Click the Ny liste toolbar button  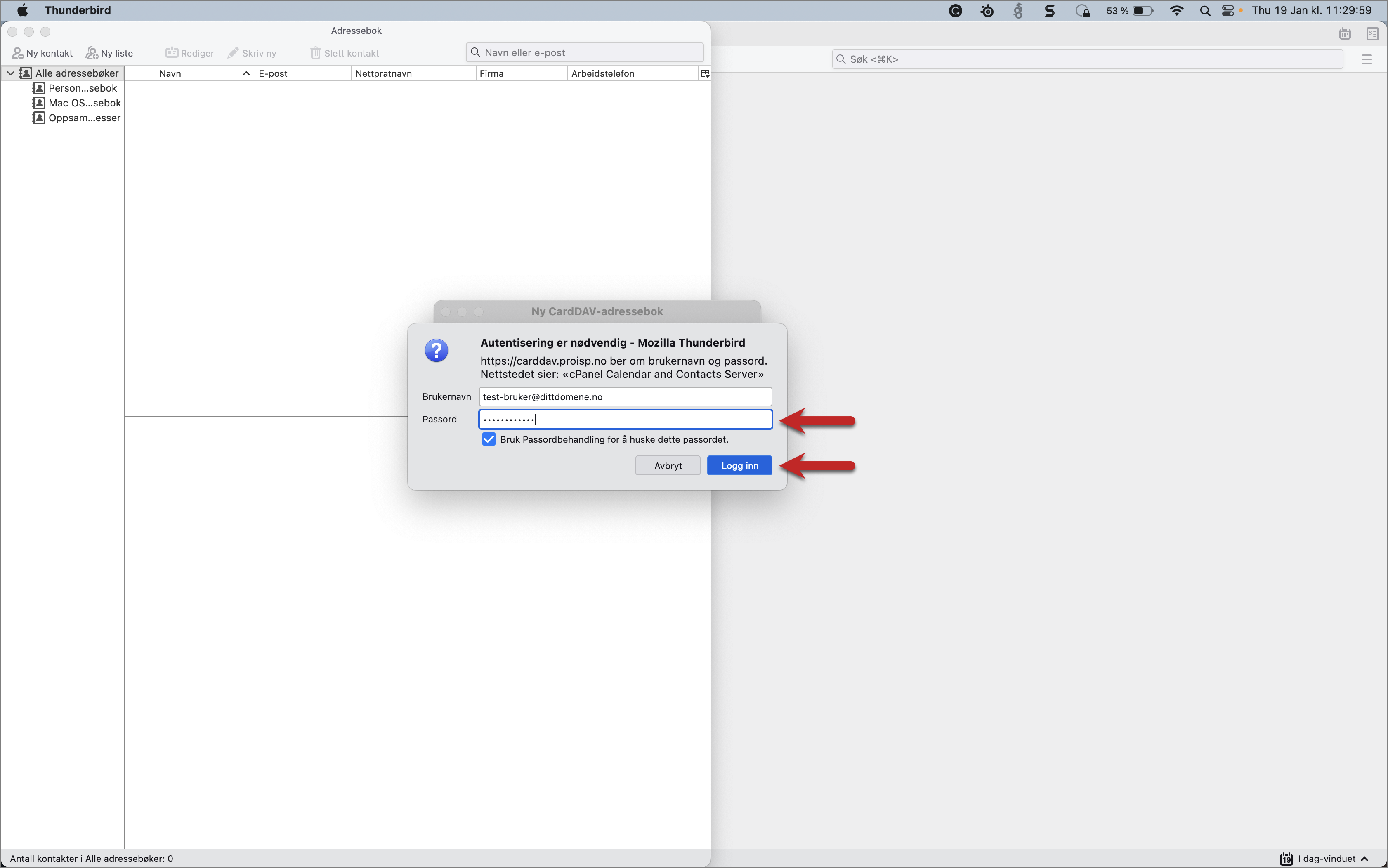109,53
